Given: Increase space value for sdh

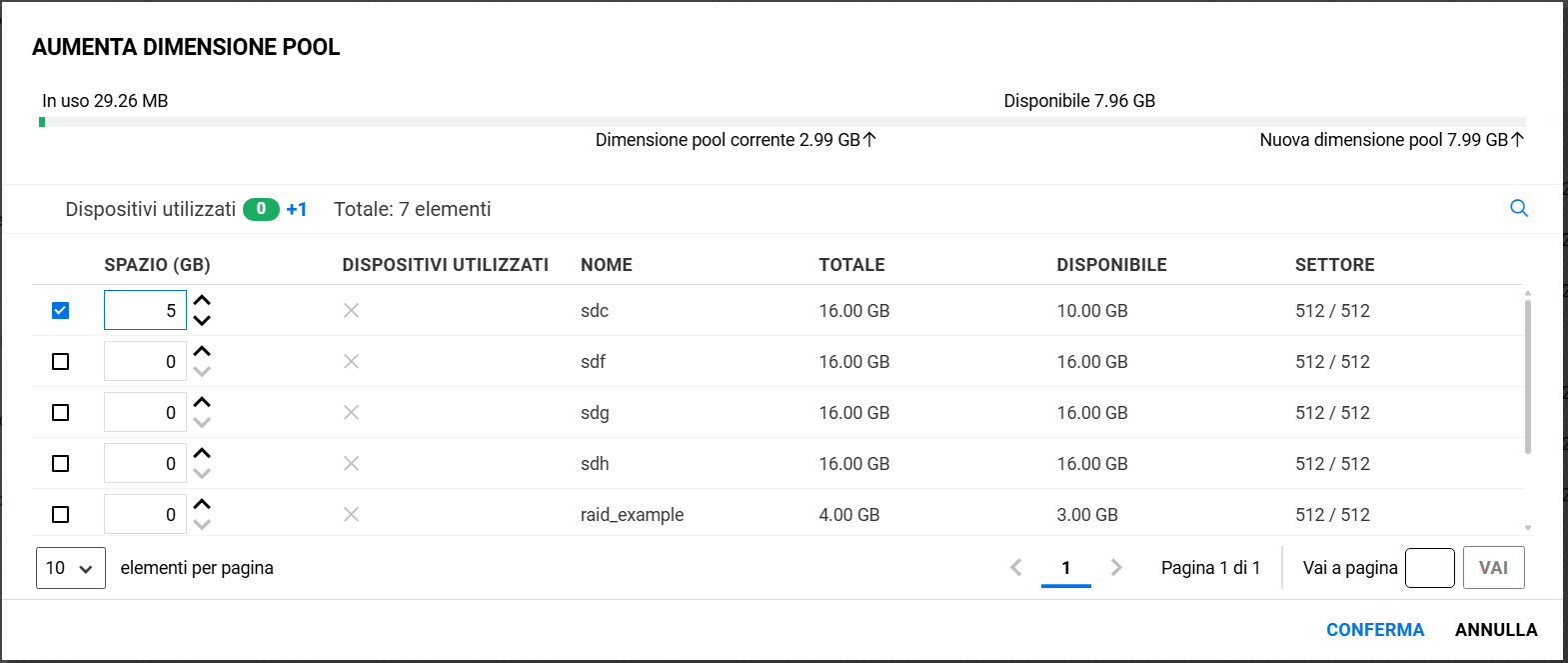Looking at the screenshot, I should click(202, 453).
